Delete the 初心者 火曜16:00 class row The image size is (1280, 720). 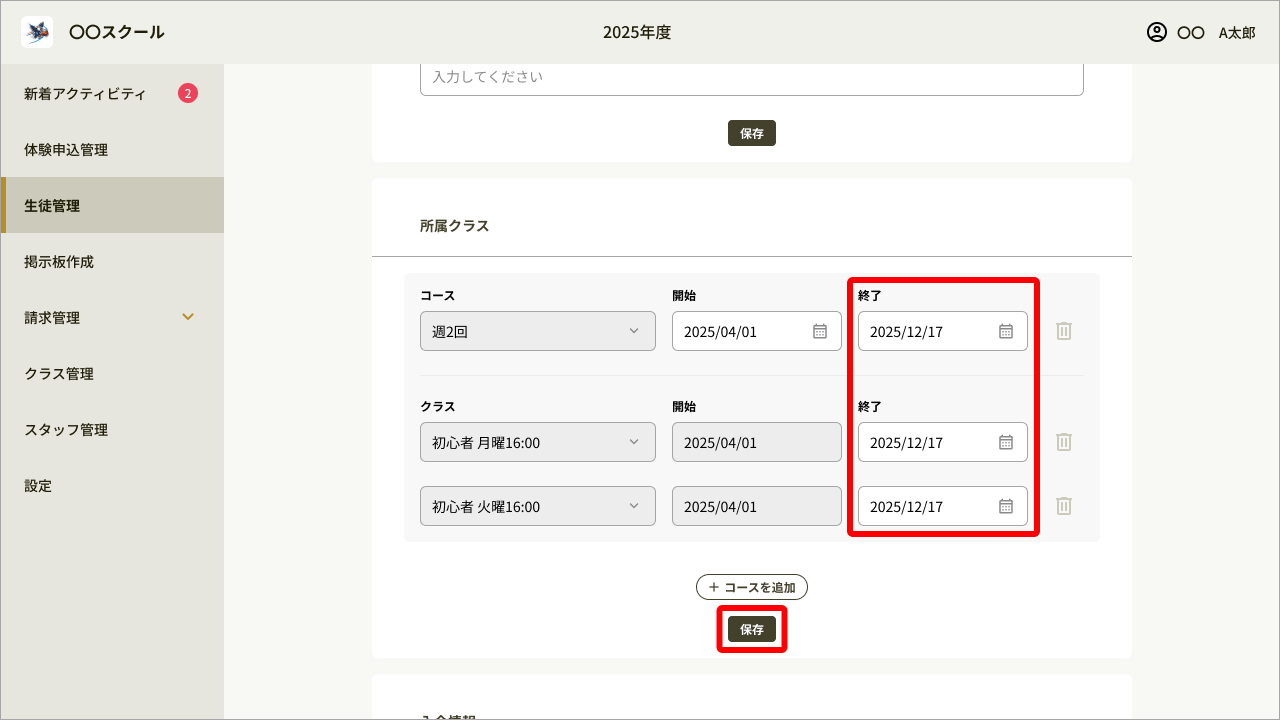click(1064, 506)
